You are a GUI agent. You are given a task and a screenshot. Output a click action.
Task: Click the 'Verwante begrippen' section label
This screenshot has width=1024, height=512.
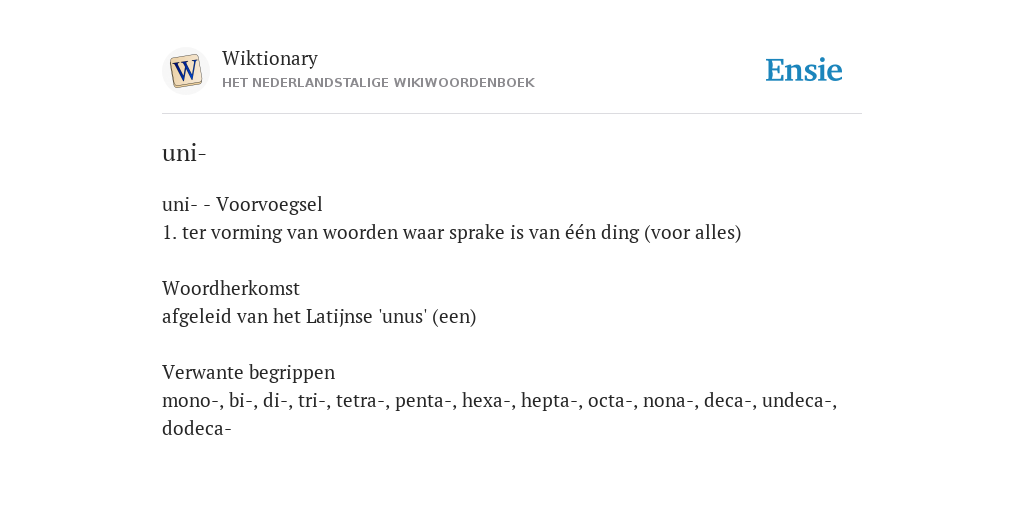click(248, 372)
